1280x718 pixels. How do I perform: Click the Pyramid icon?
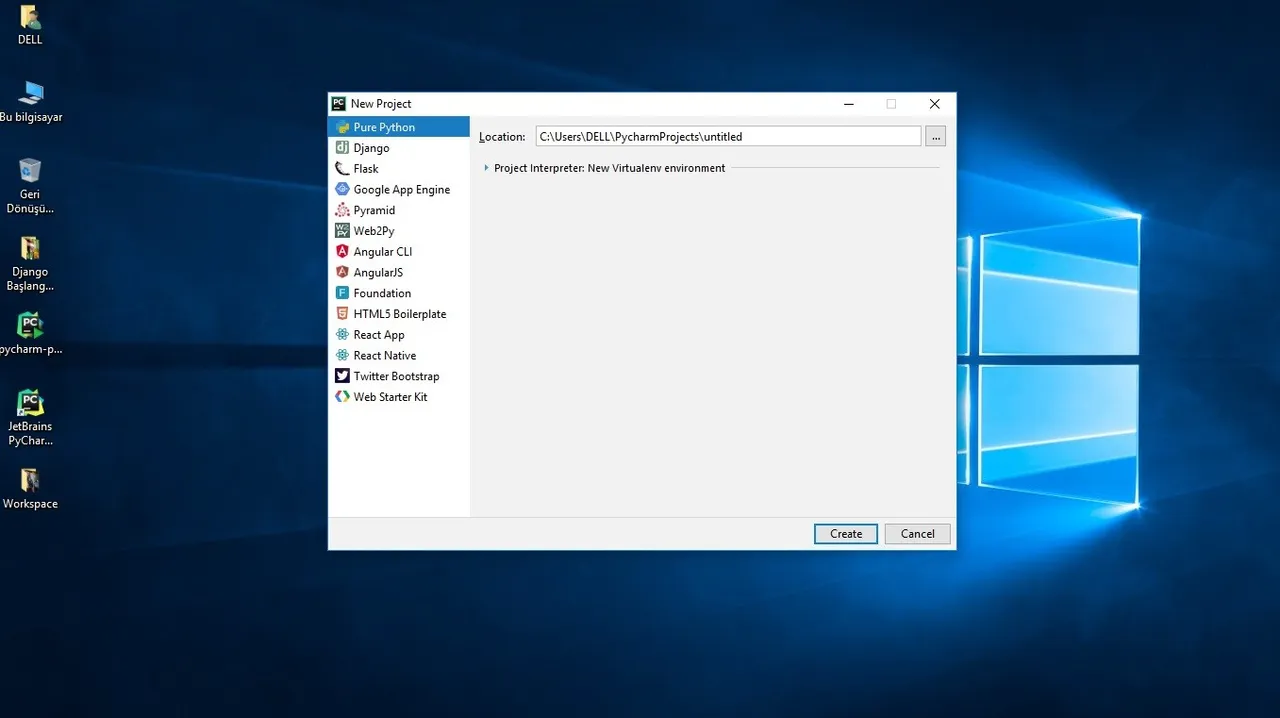(342, 210)
